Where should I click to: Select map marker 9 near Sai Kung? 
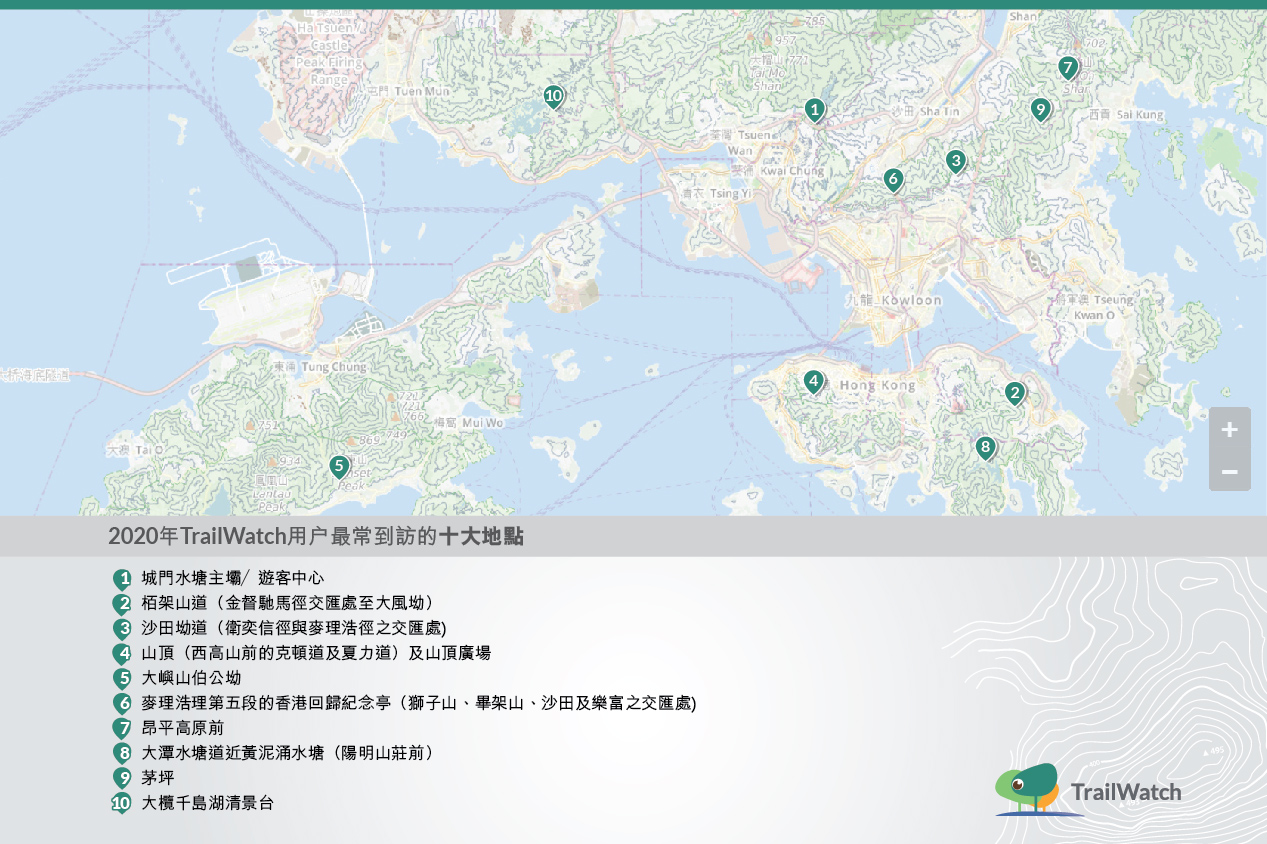click(x=1039, y=109)
